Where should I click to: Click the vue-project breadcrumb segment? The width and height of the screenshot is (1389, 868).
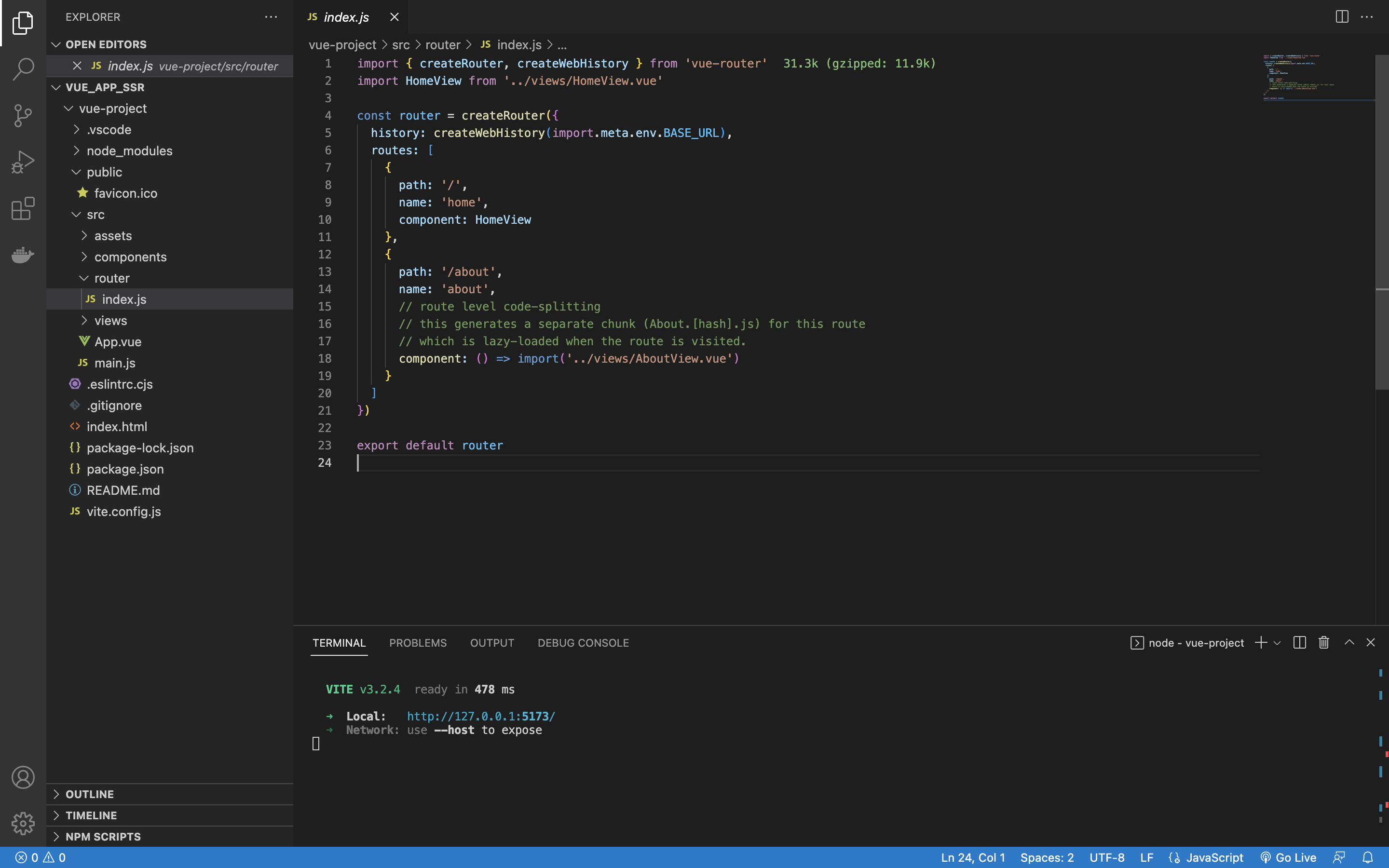pos(342,45)
